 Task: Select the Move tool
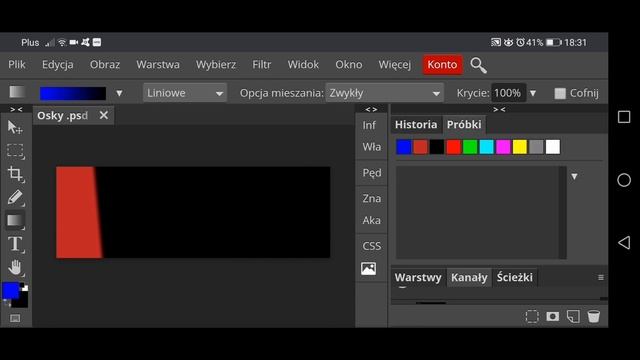[15, 127]
